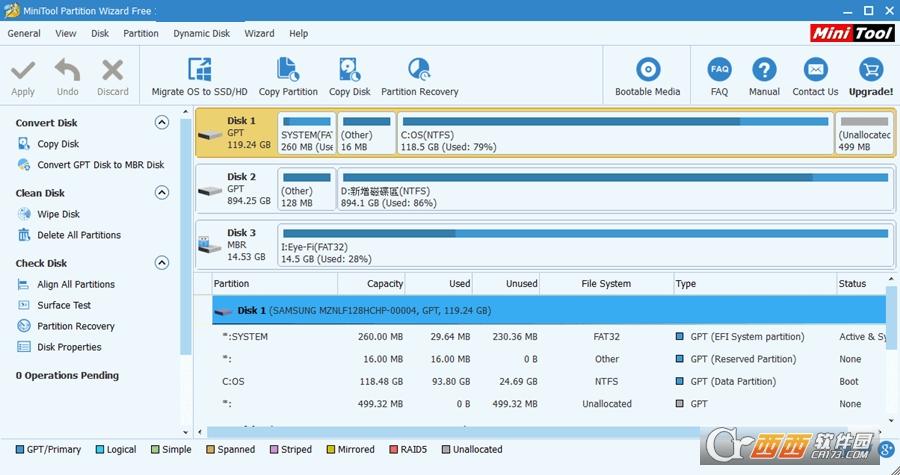Select the D: 894.1 GB NTFS partition block
900x475 pixels.
pyautogui.click(x=616, y=189)
